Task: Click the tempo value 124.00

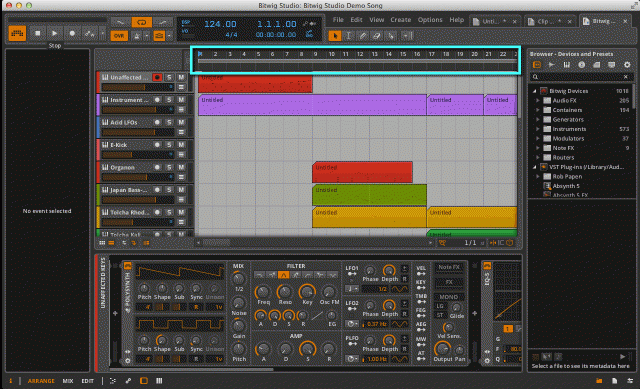Action: click(220, 24)
